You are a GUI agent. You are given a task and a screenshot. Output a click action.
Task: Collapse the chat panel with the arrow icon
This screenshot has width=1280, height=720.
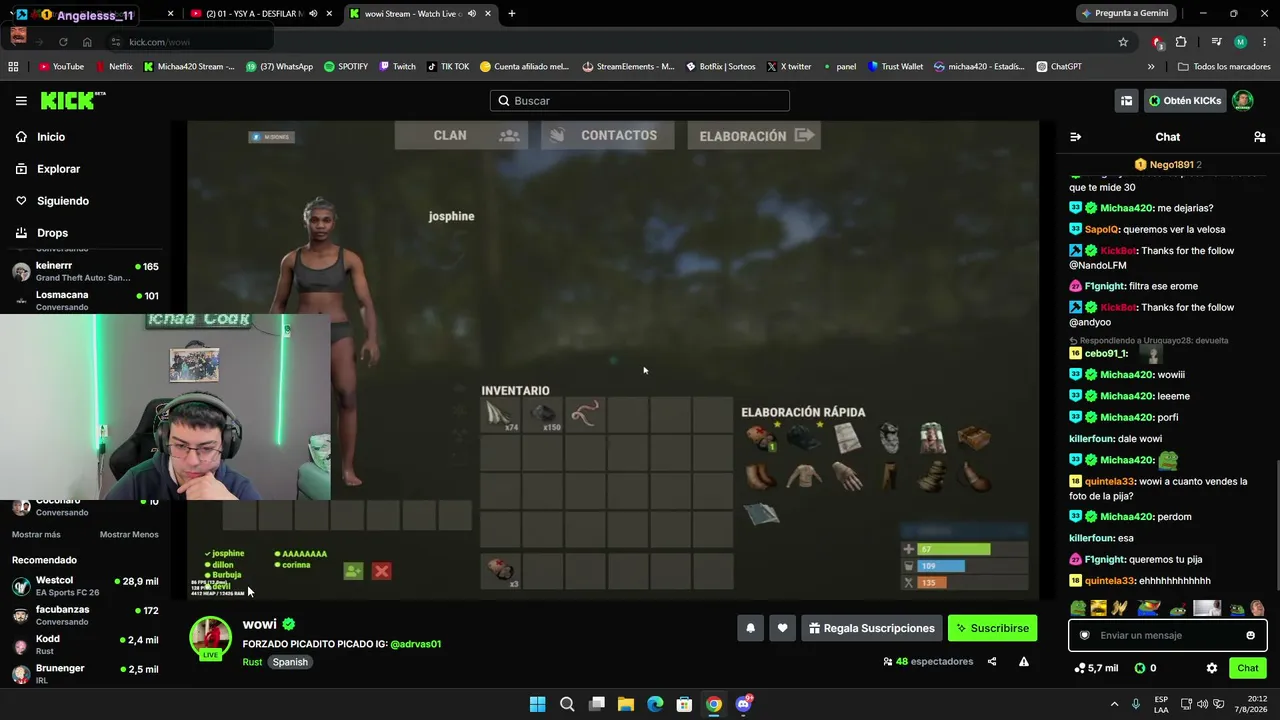(1076, 137)
